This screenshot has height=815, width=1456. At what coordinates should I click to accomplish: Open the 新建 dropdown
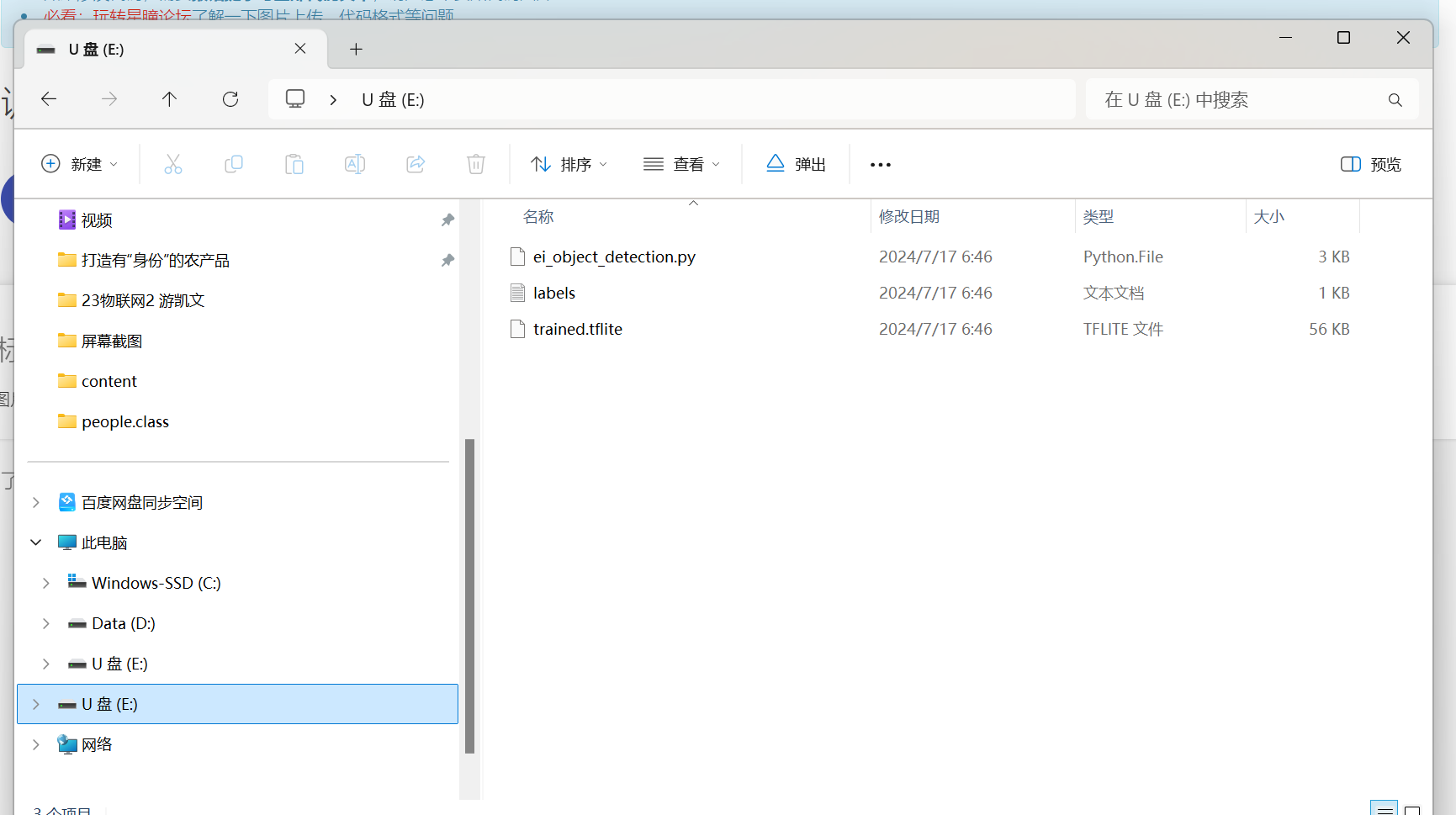[80, 164]
